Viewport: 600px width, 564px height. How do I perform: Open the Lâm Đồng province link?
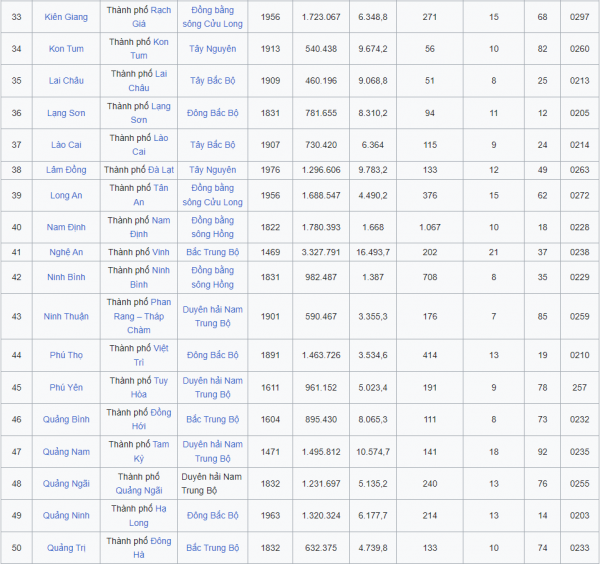click(66, 170)
